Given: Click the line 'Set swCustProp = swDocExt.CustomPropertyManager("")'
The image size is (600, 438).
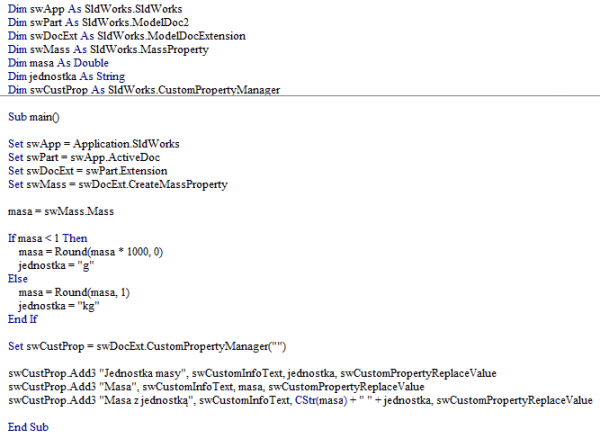Looking at the screenshot, I should 147,346.
